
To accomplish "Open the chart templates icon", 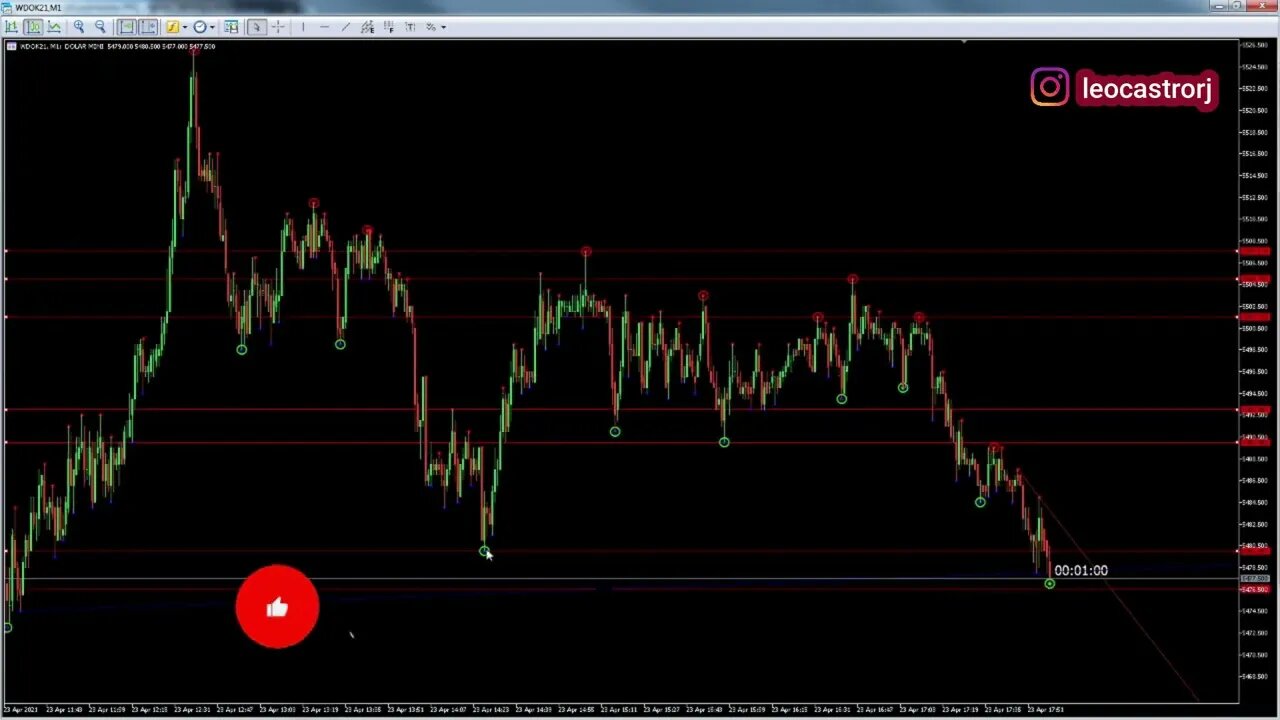I will [231, 27].
